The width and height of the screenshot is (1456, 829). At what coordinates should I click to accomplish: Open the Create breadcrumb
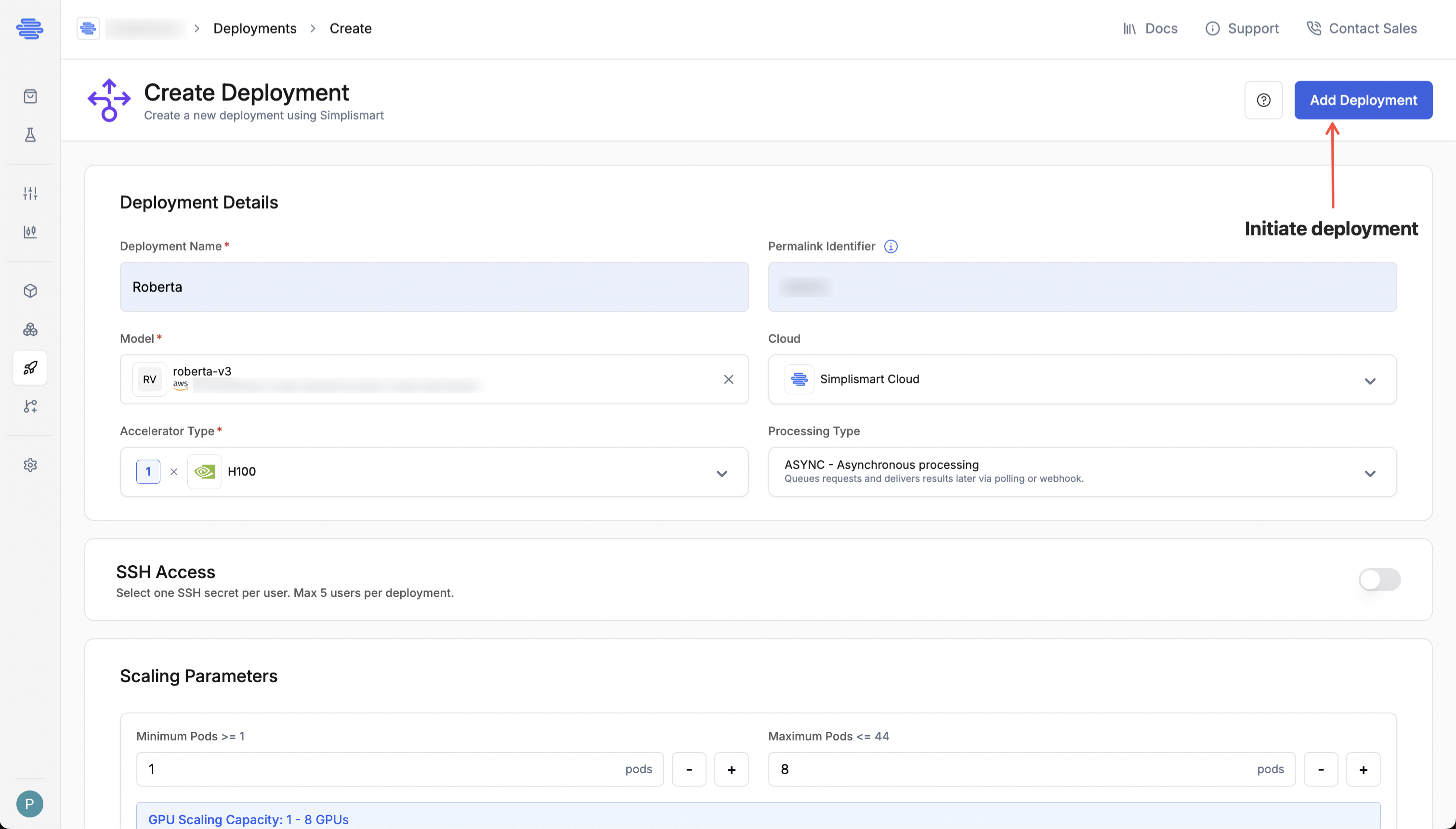350,28
